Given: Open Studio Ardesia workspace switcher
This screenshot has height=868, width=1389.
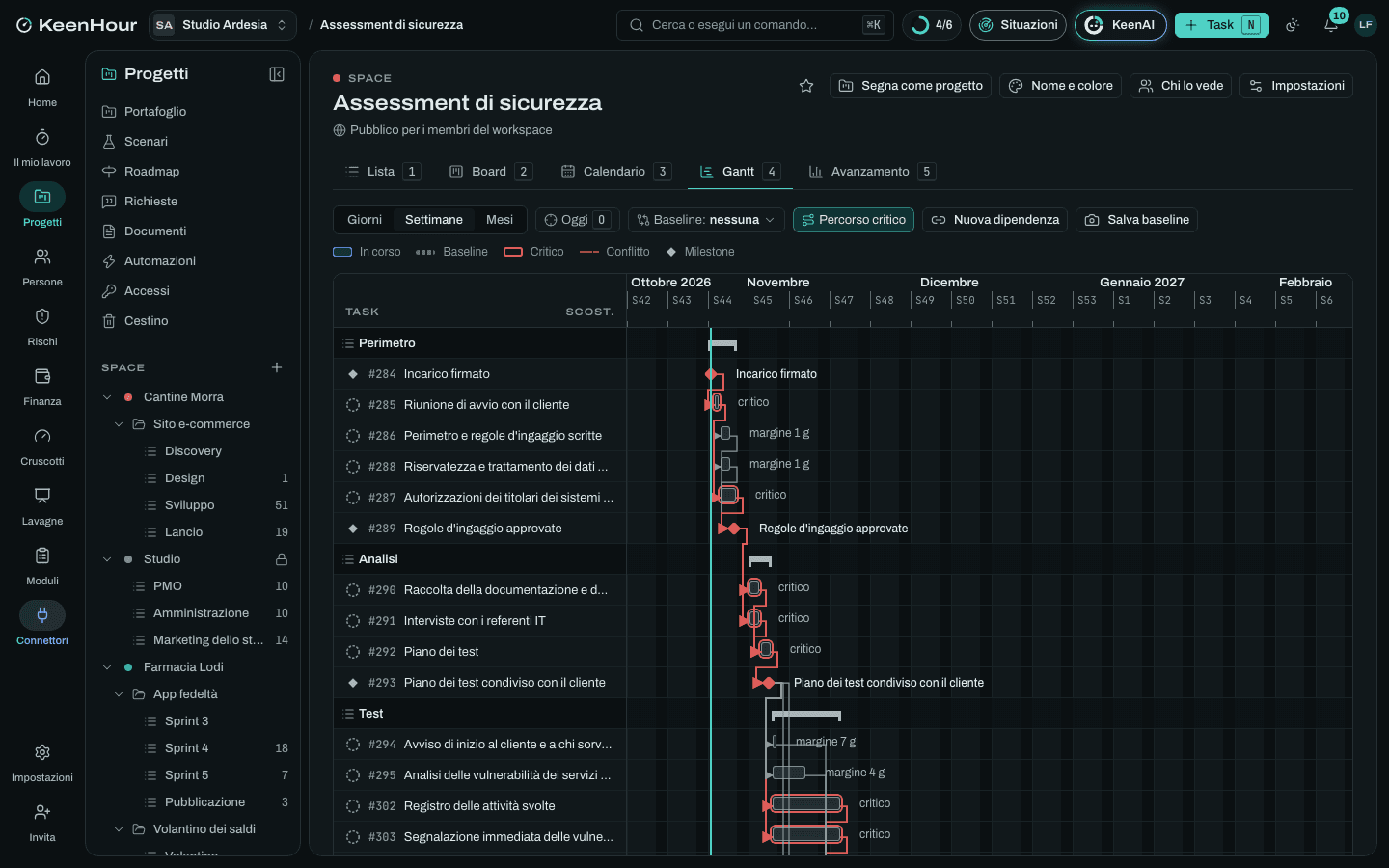Looking at the screenshot, I should point(223,25).
